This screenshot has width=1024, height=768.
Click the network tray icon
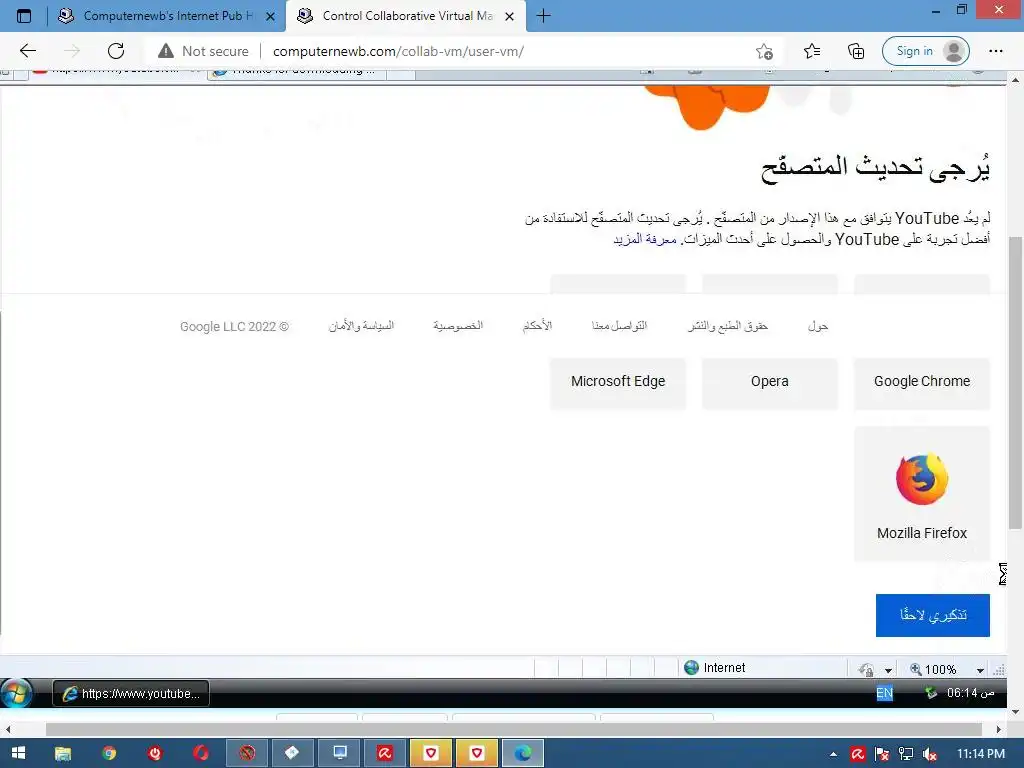[906, 754]
